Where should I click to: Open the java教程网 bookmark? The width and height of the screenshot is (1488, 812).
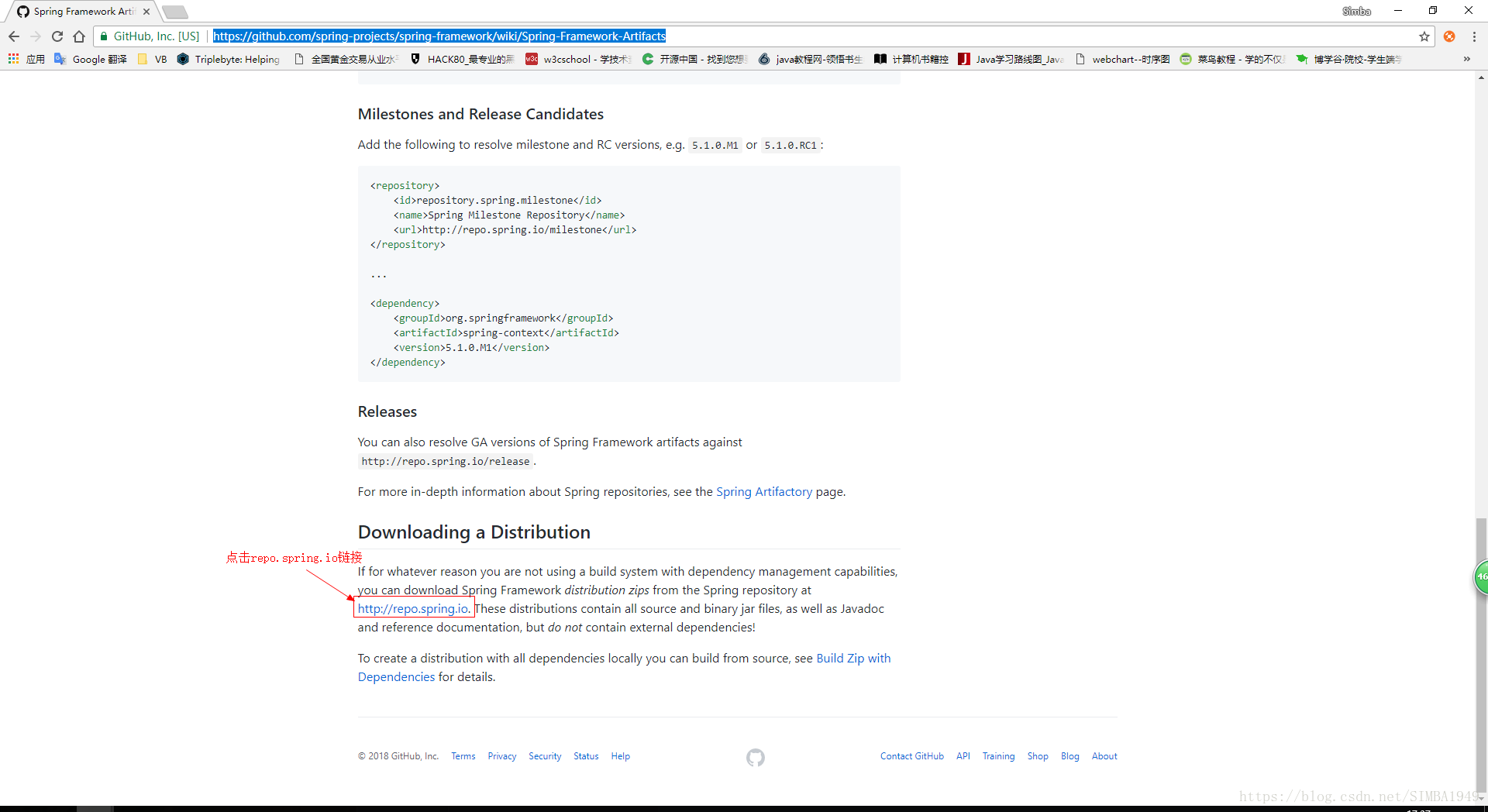click(811, 59)
